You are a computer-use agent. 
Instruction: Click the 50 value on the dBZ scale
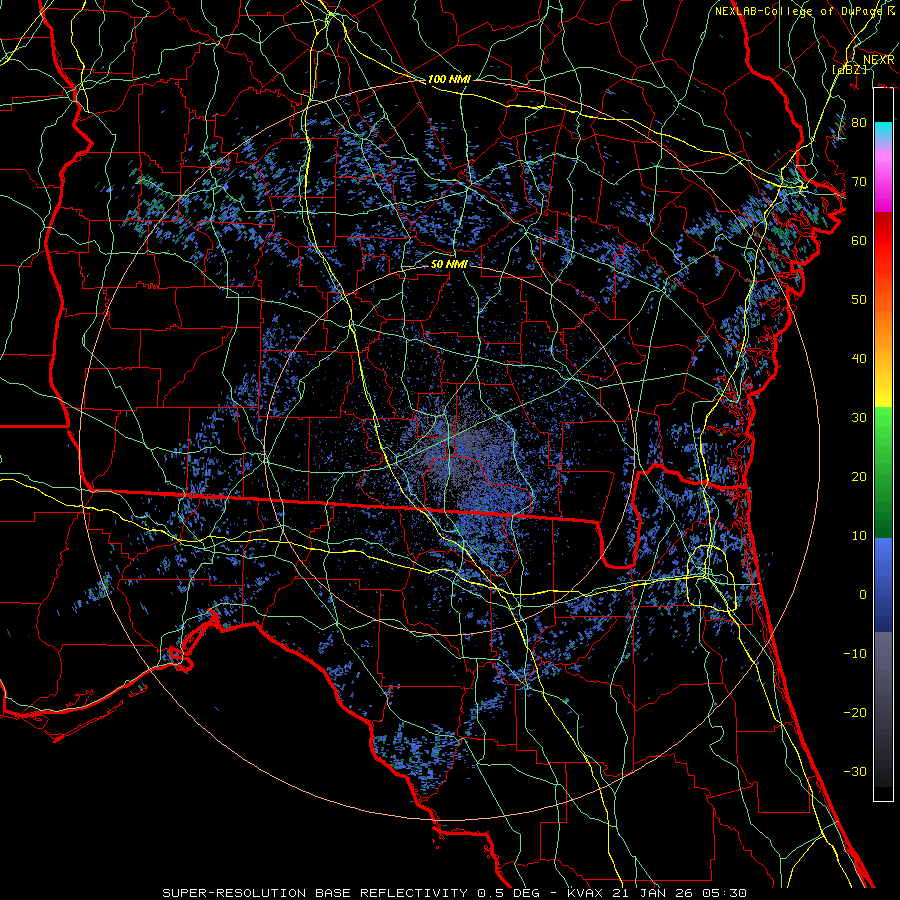(859, 300)
